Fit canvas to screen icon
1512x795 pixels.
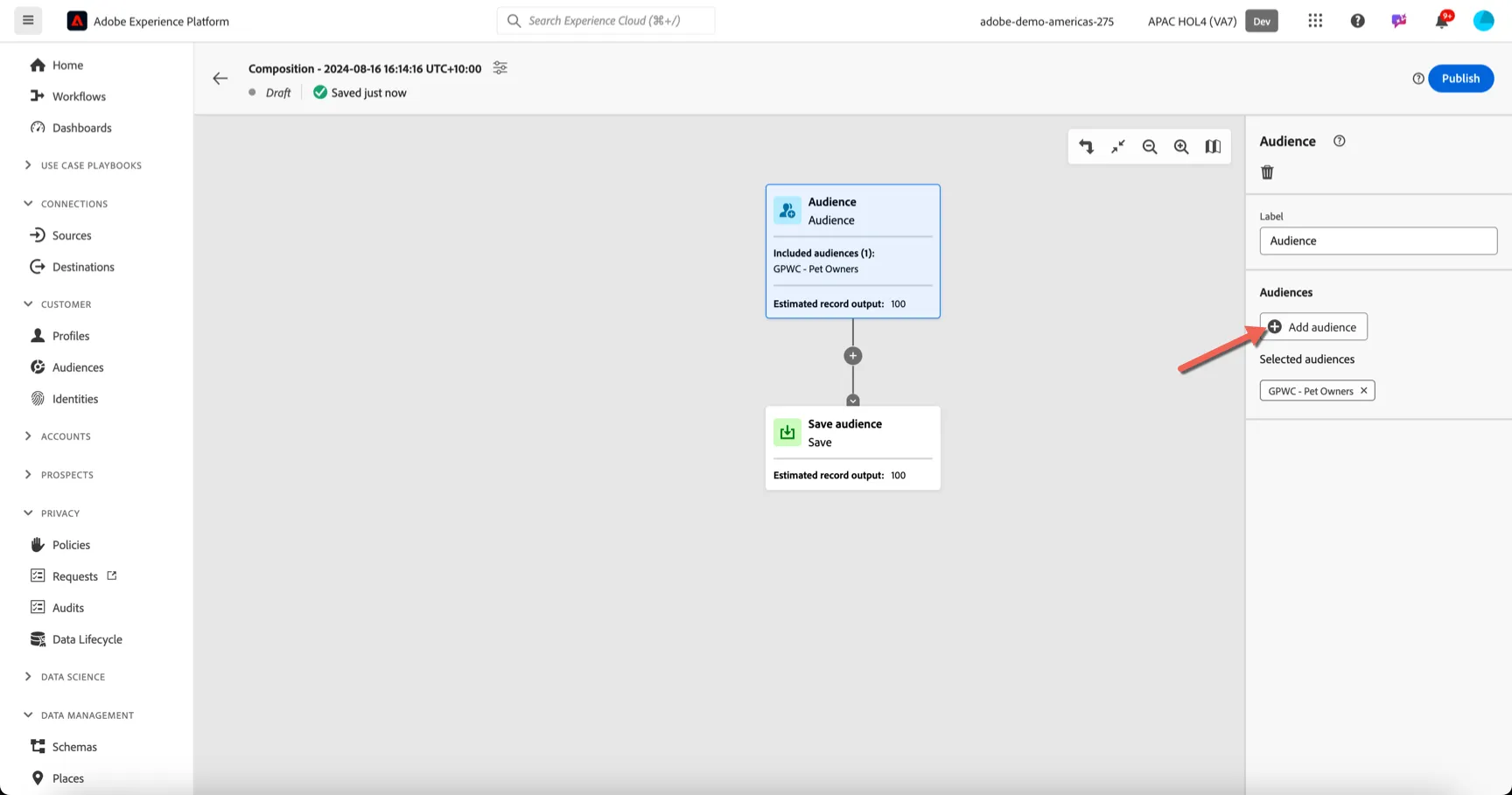pos(1118,147)
